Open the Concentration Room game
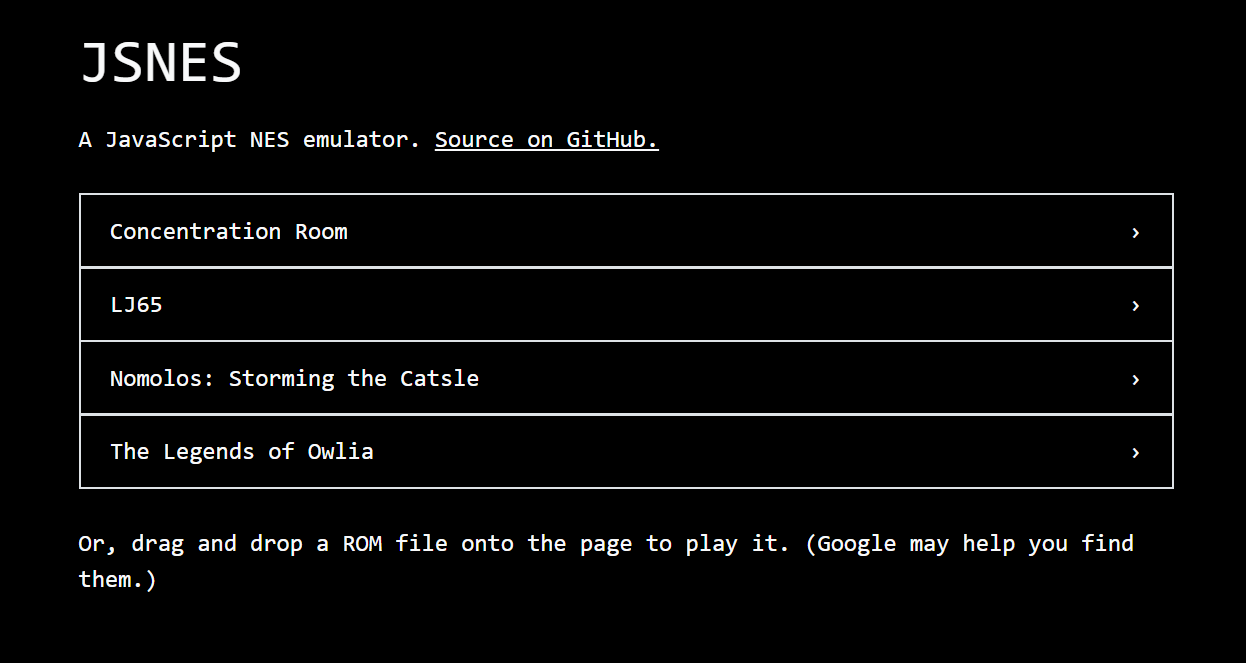1246x663 pixels. tap(228, 232)
